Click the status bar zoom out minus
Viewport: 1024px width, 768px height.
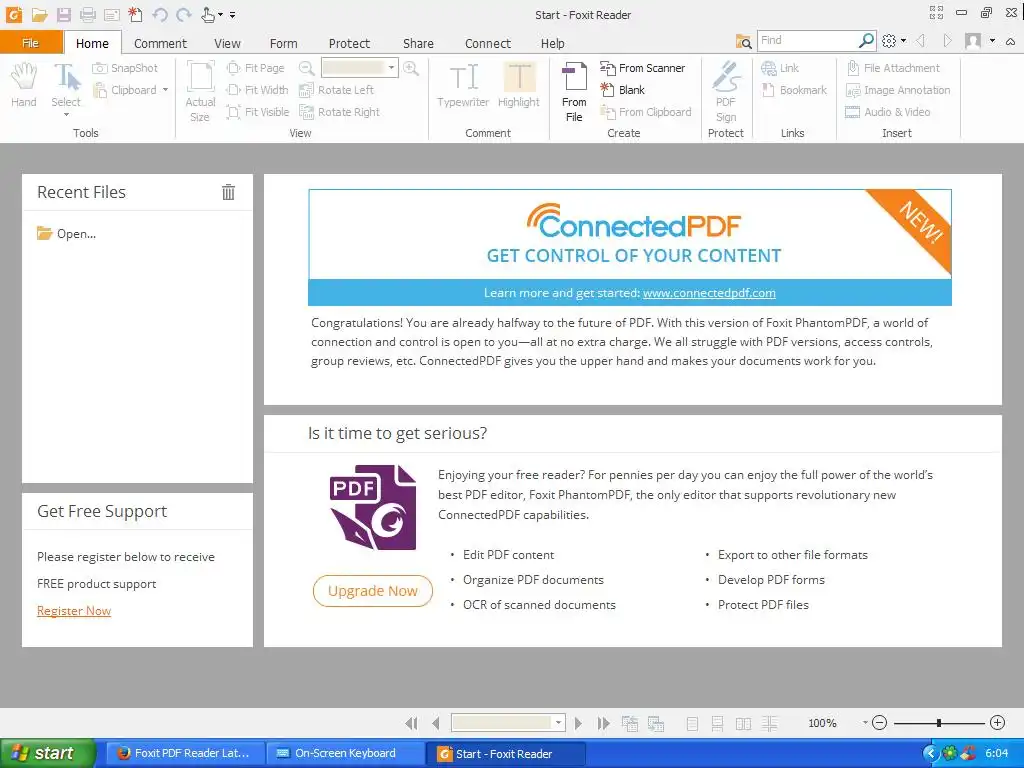pos(880,722)
